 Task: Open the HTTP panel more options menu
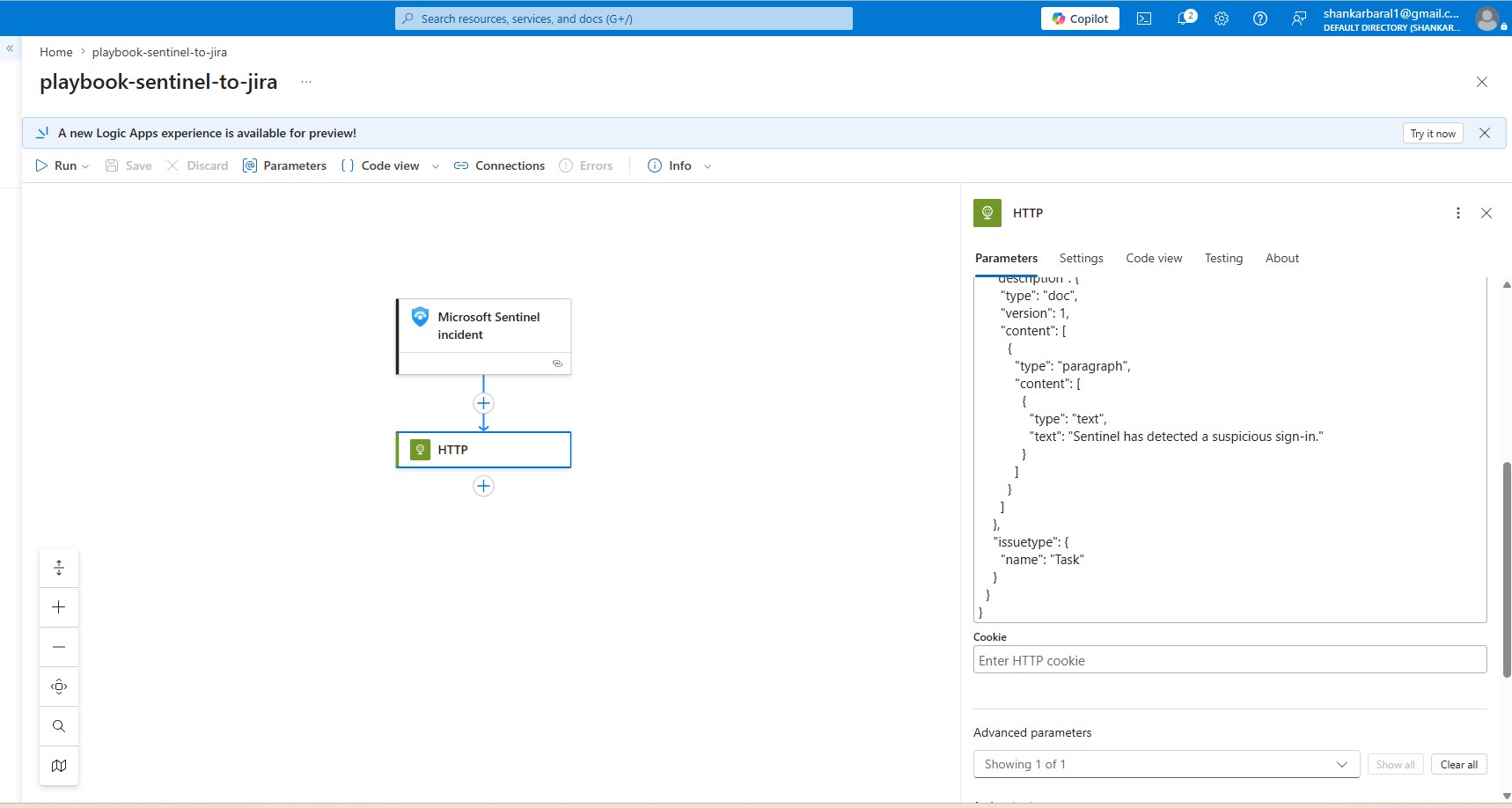pyautogui.click(x=1458, y=213)
